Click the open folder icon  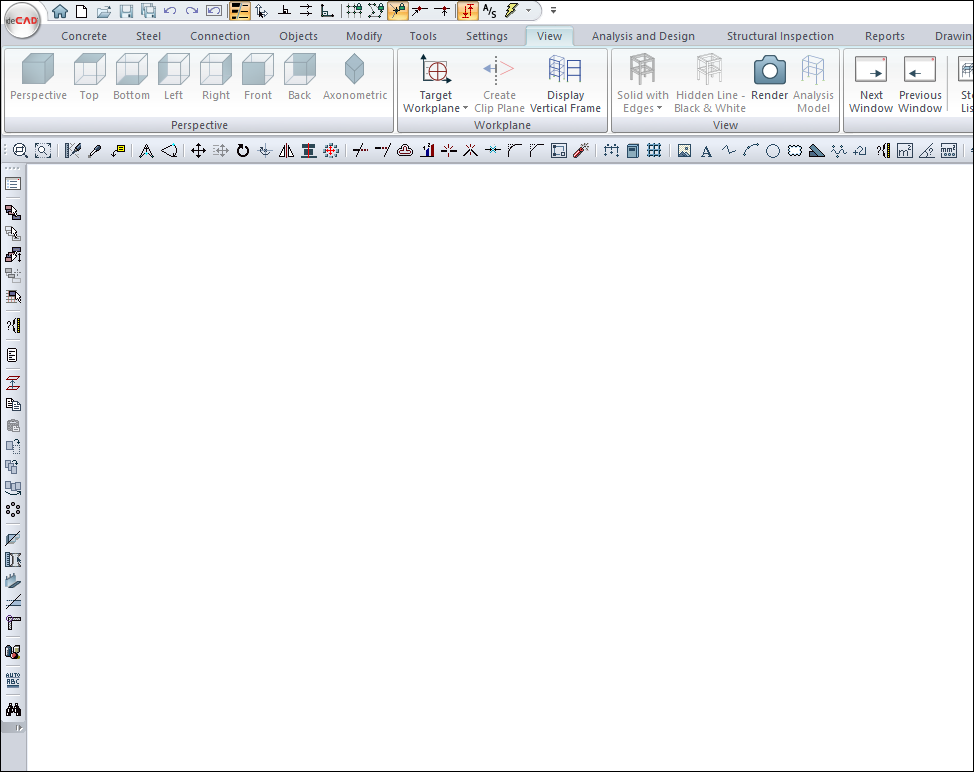click(103, 11)
